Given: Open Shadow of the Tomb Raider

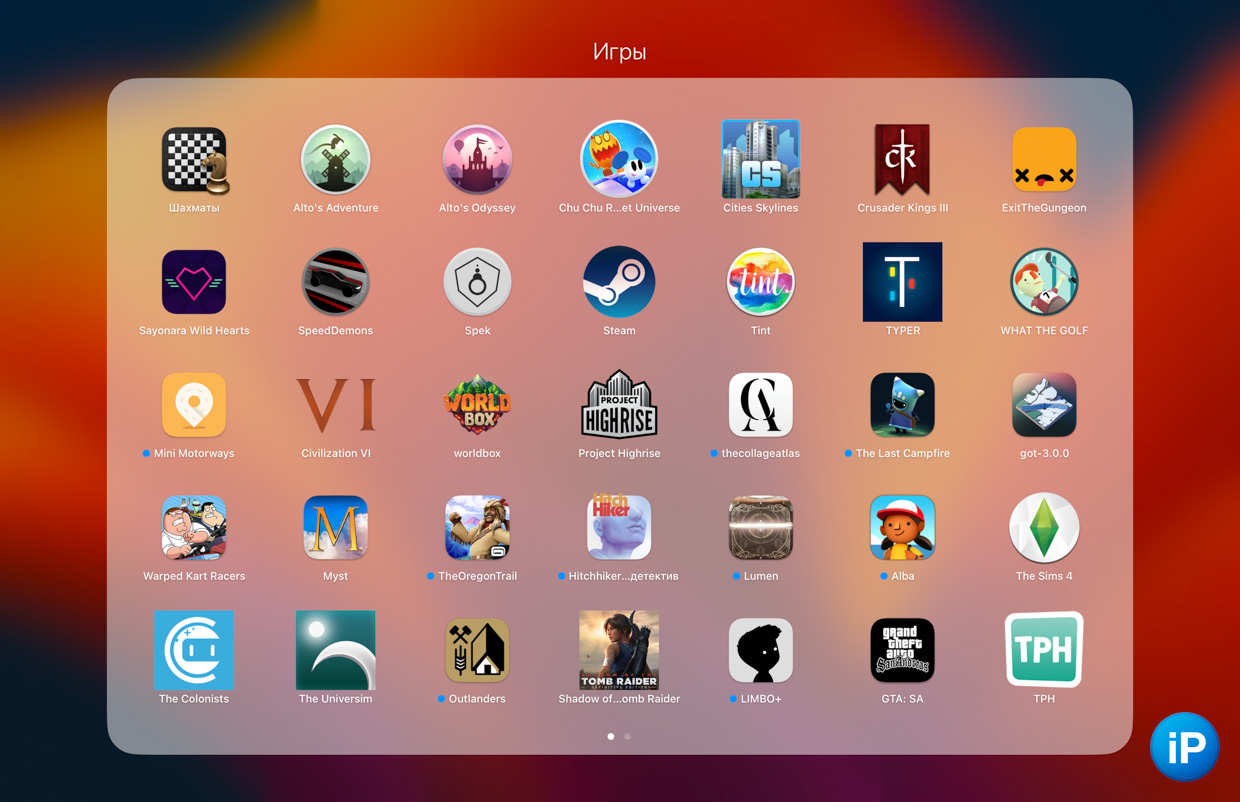Looking at the screenshot, I should 619,650.
